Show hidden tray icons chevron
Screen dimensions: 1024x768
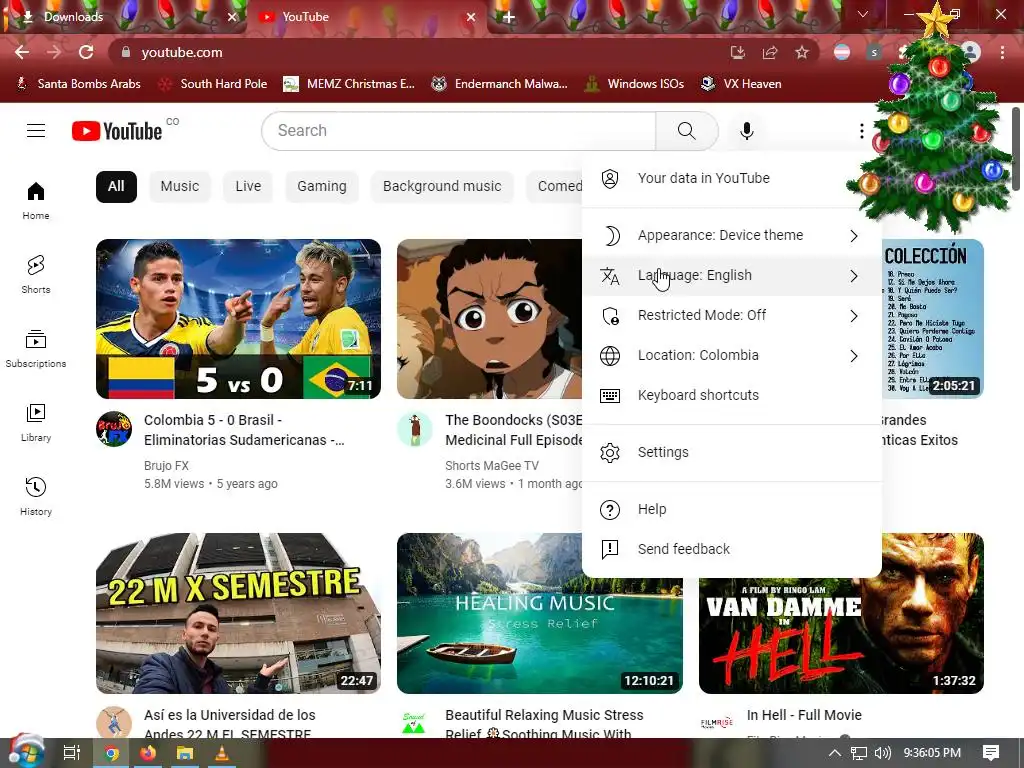tap(834, 753)
